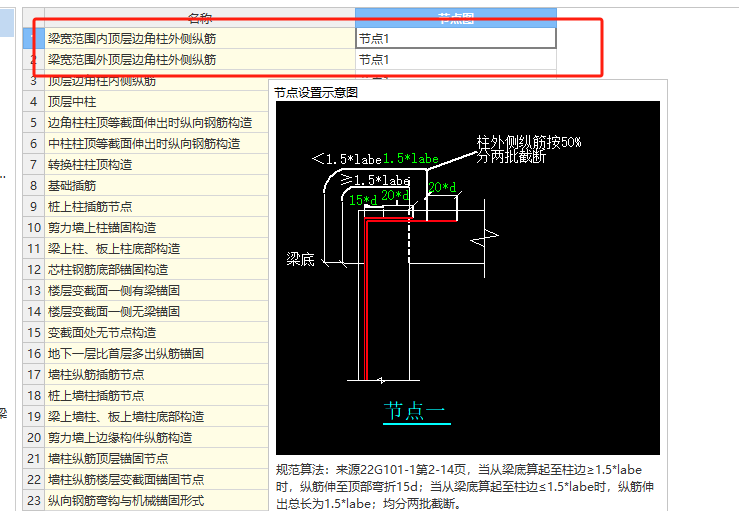Select row '桩上墙柱插筋节点'
739x511 pixels.
(156, 396)
